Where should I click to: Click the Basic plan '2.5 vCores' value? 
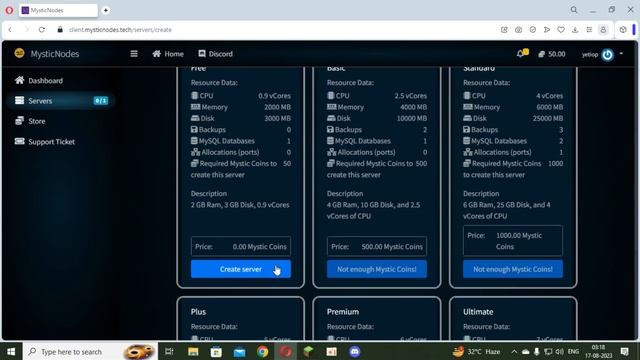pos(411,96)
